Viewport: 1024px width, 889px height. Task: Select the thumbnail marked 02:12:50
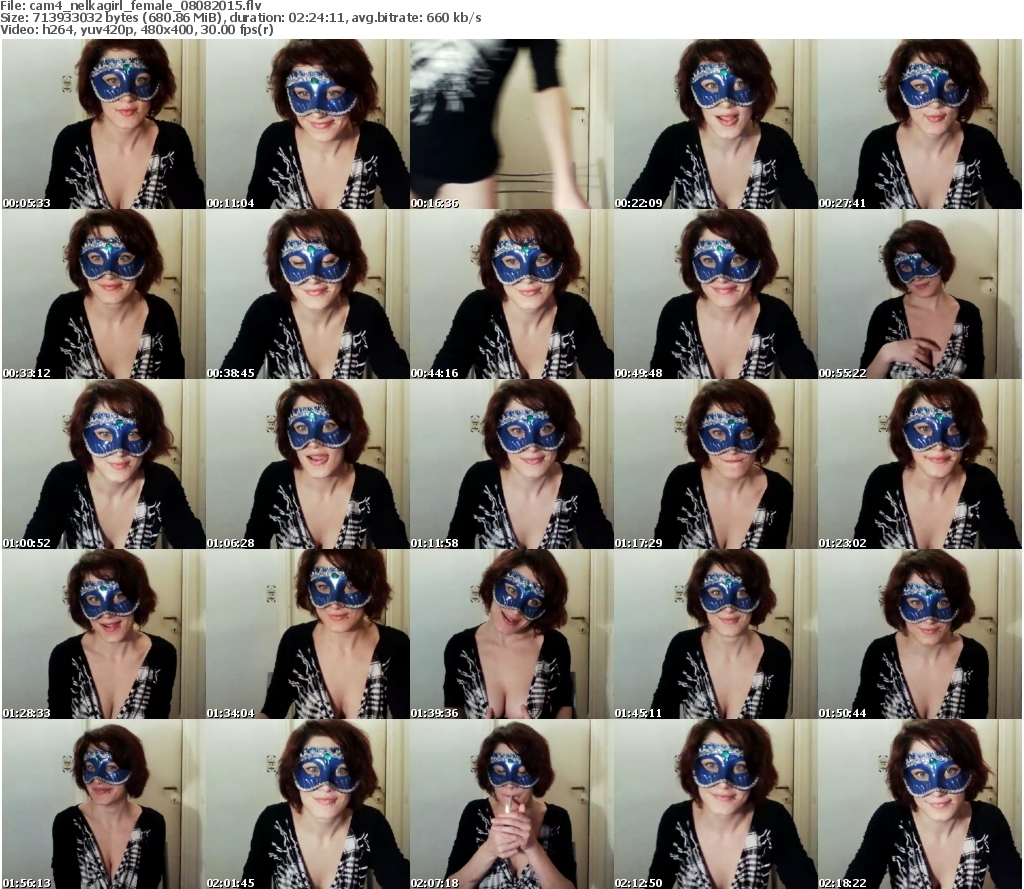[x=716, y=804]
